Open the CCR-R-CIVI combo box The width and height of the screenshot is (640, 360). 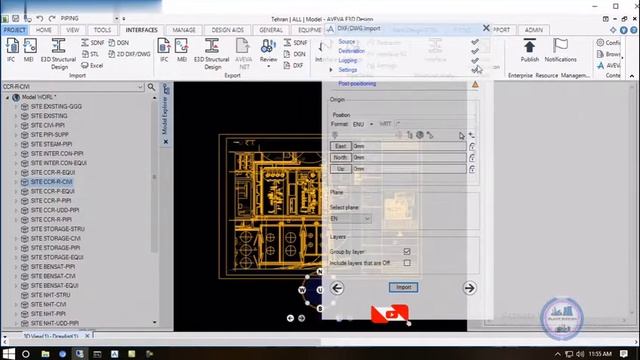(73, 87)
